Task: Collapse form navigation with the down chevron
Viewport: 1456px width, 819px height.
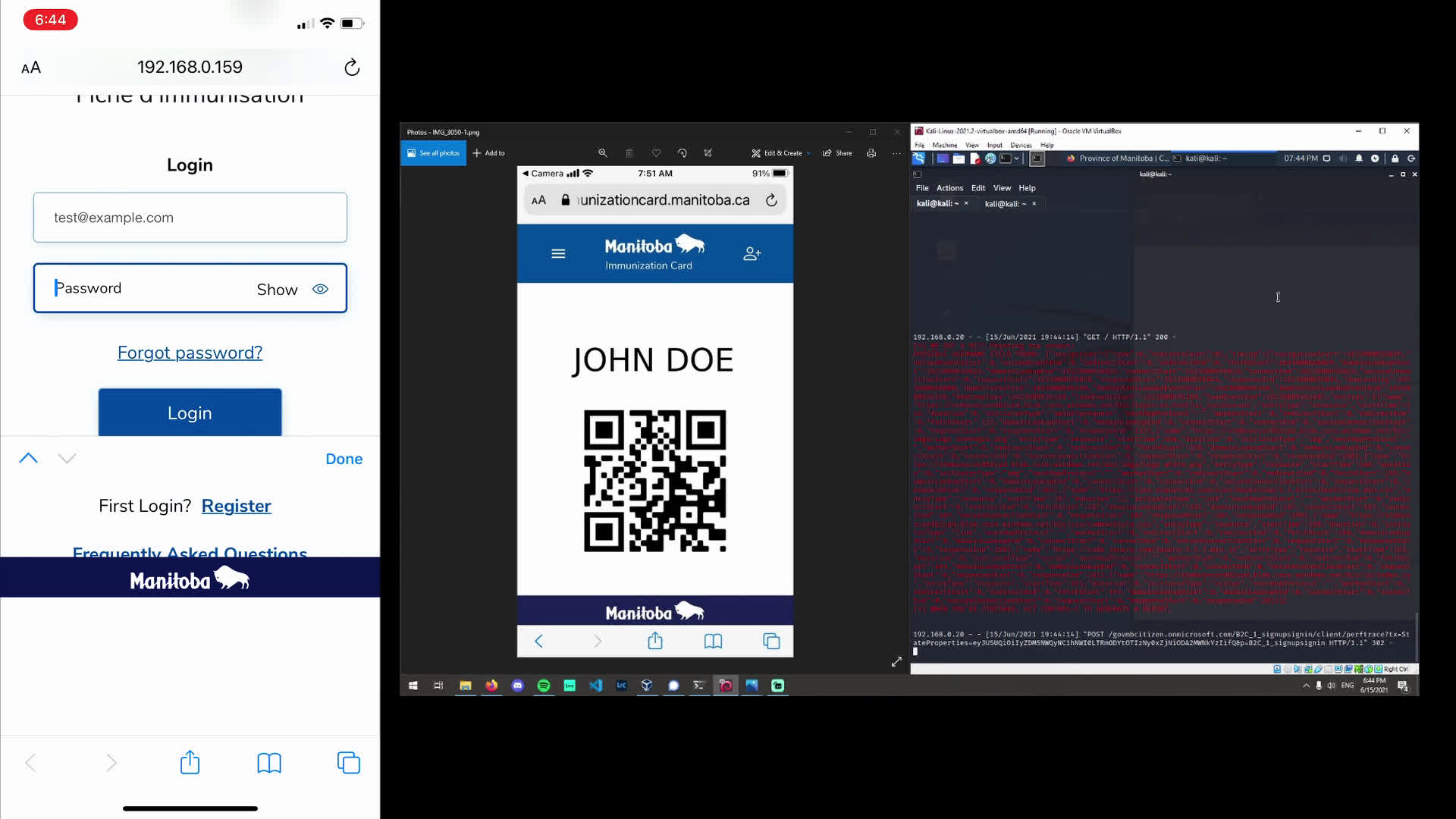Action: click(66, 458)
